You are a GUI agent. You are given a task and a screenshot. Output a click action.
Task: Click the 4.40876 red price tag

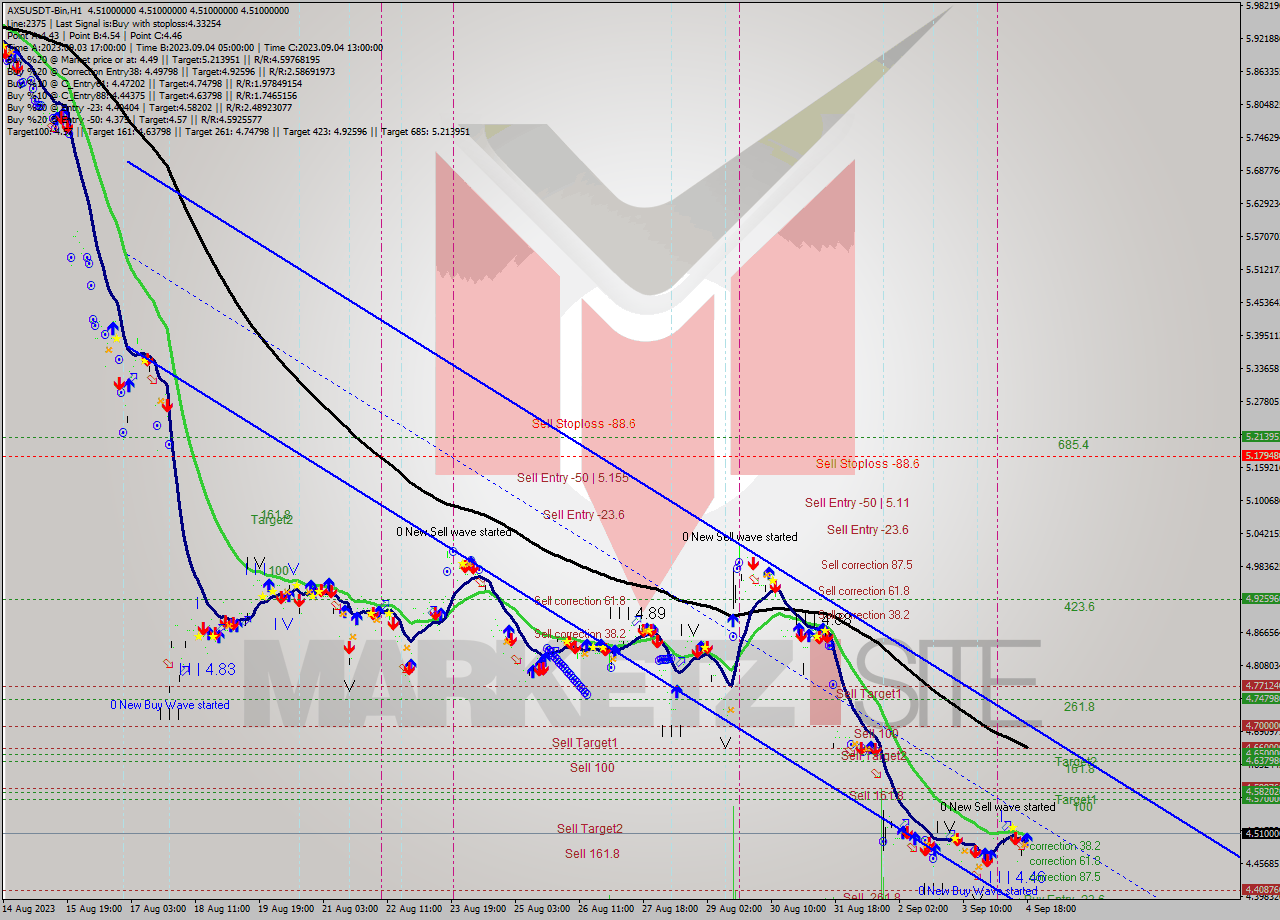(1260, 889)
